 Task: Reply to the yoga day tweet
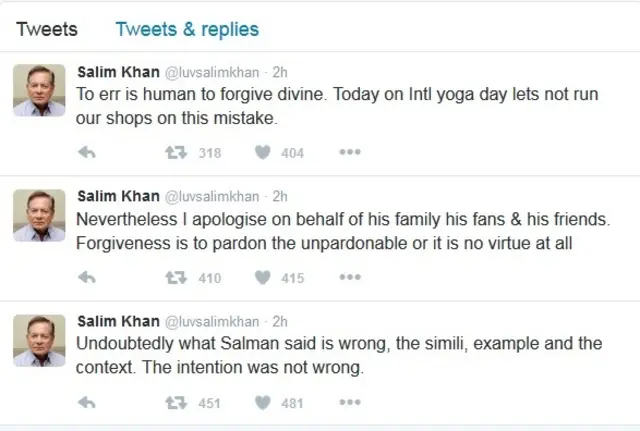click(86, 153)
